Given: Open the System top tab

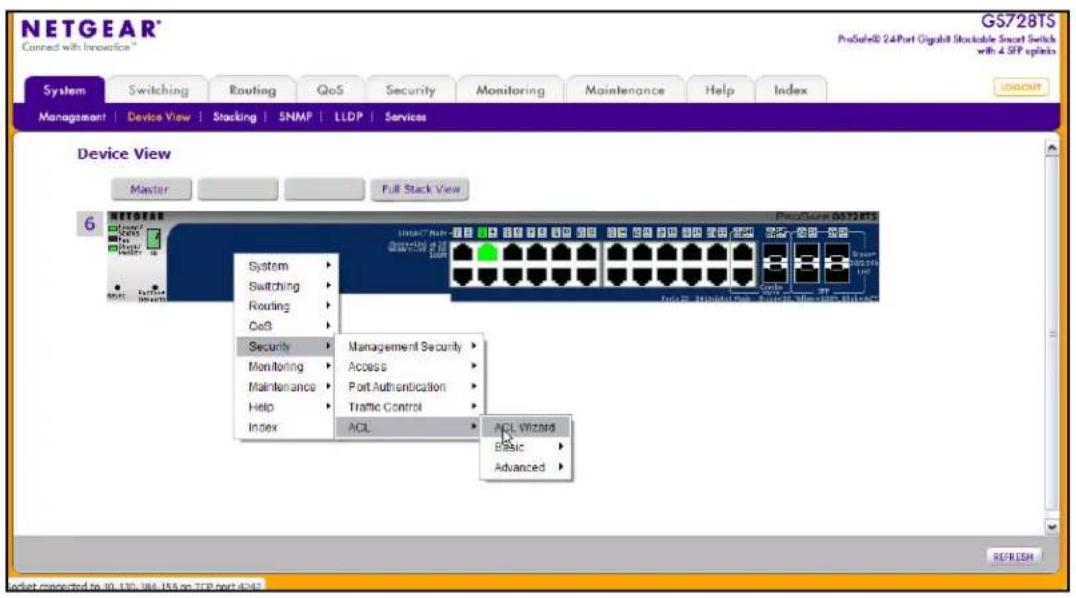Looking at the screenshot, I should pyautogui.click(x=65, y=90).
